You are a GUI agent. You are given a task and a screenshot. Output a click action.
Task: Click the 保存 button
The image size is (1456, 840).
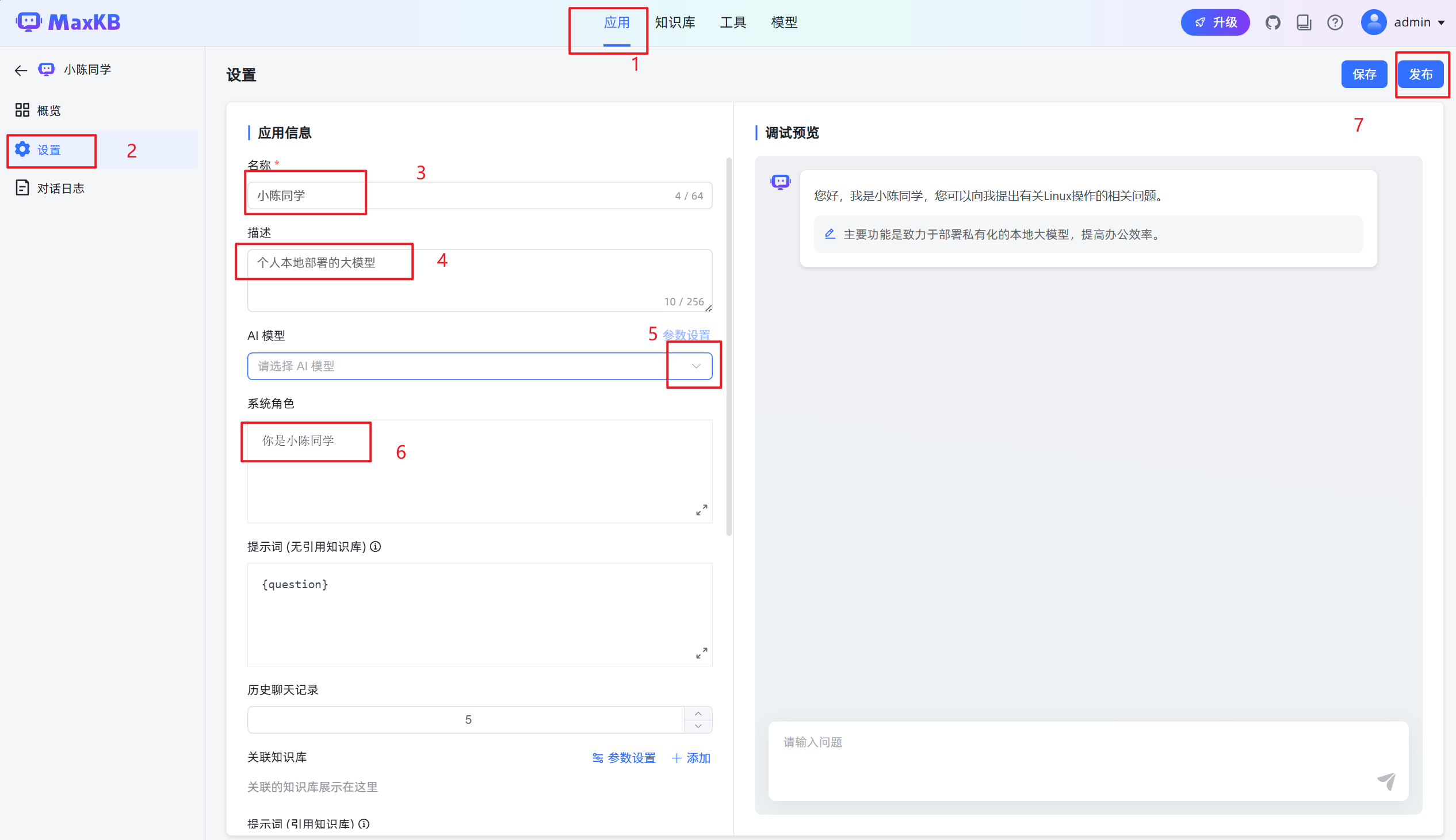point(1363,74)
